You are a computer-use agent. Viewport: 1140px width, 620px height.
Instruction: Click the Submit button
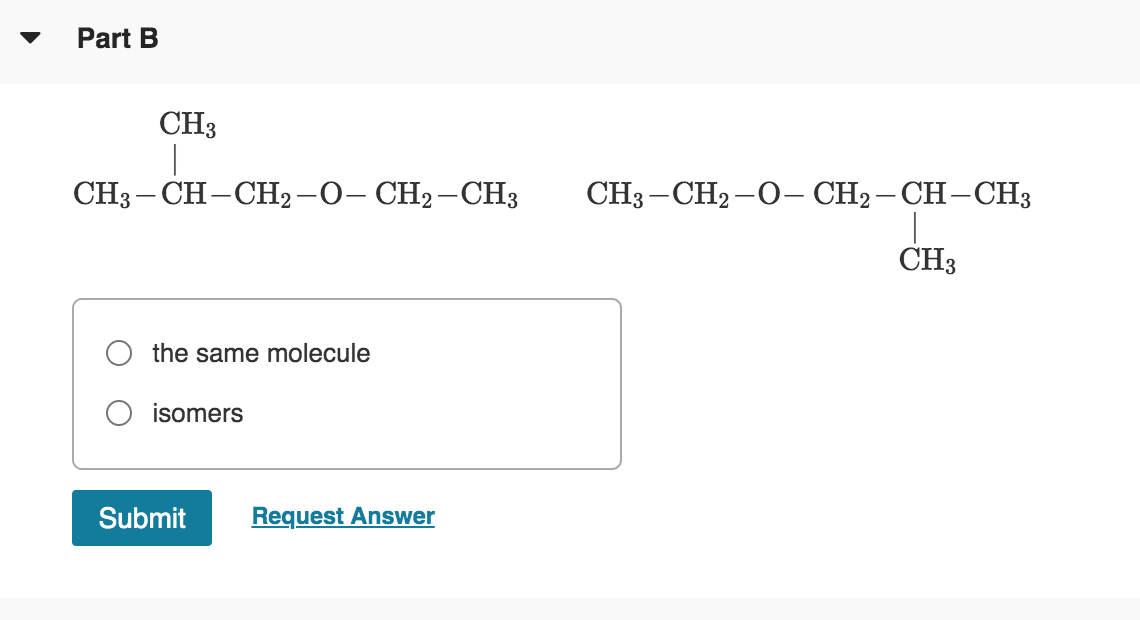[x=141, y=518]
